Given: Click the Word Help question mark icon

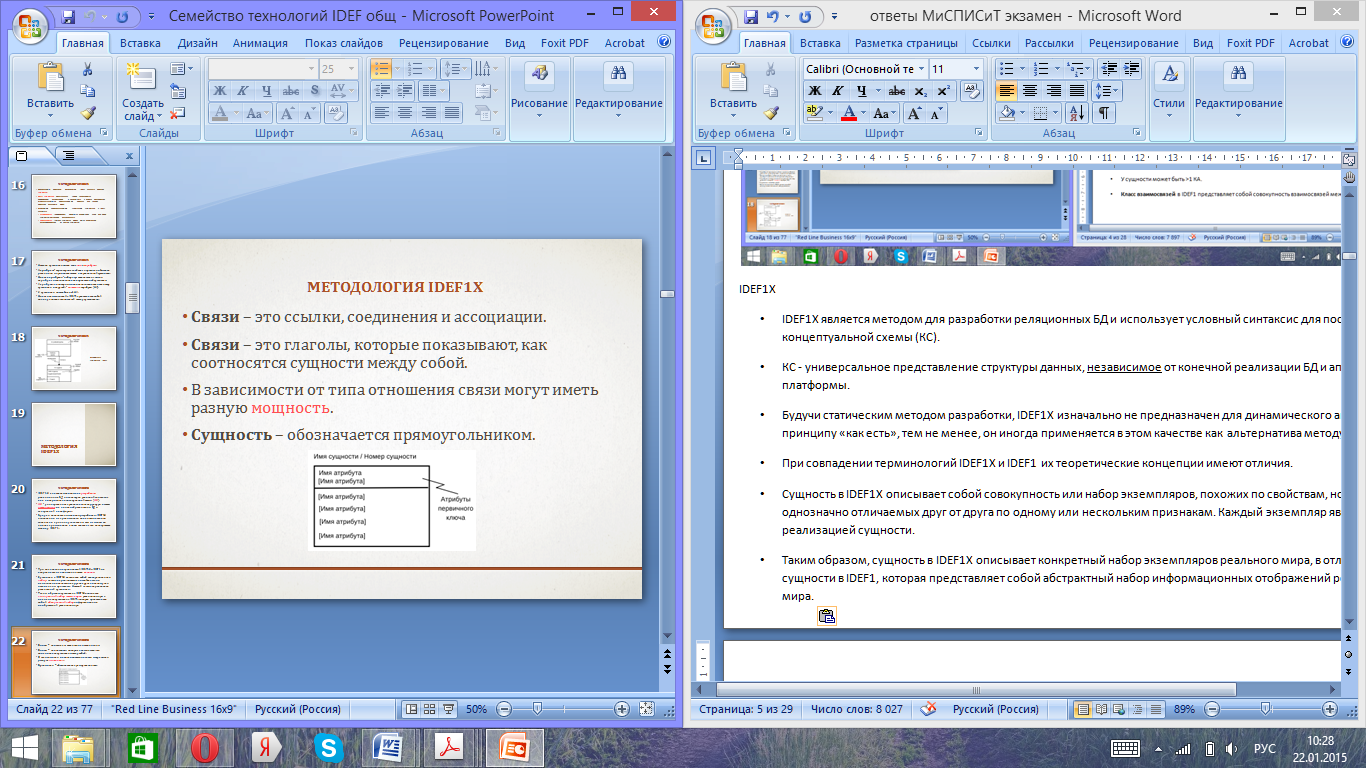Looking at the screenshot, I should [1346, 43].
